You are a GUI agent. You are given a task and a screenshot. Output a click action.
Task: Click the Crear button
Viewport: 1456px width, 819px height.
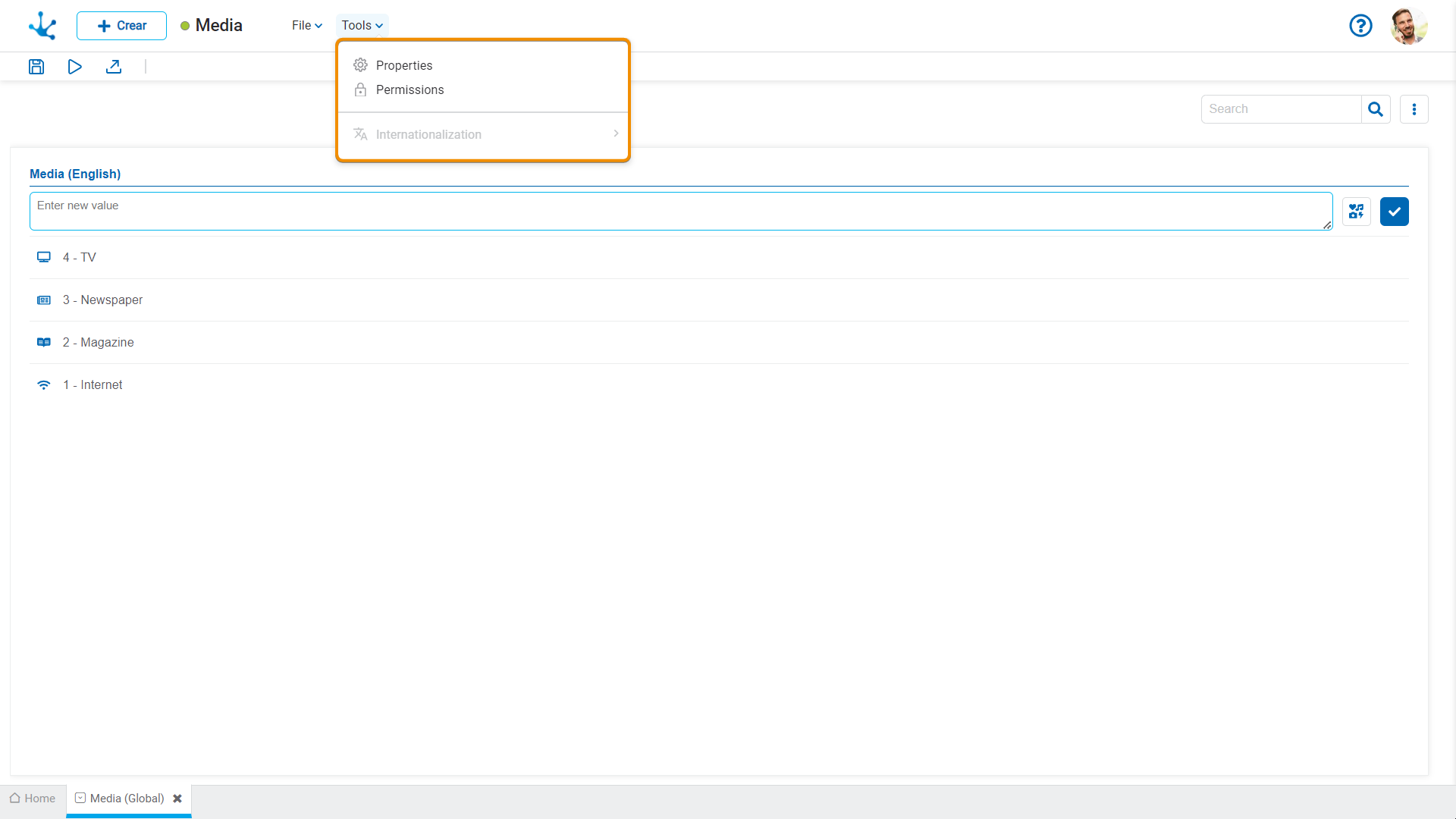[121, 26]
